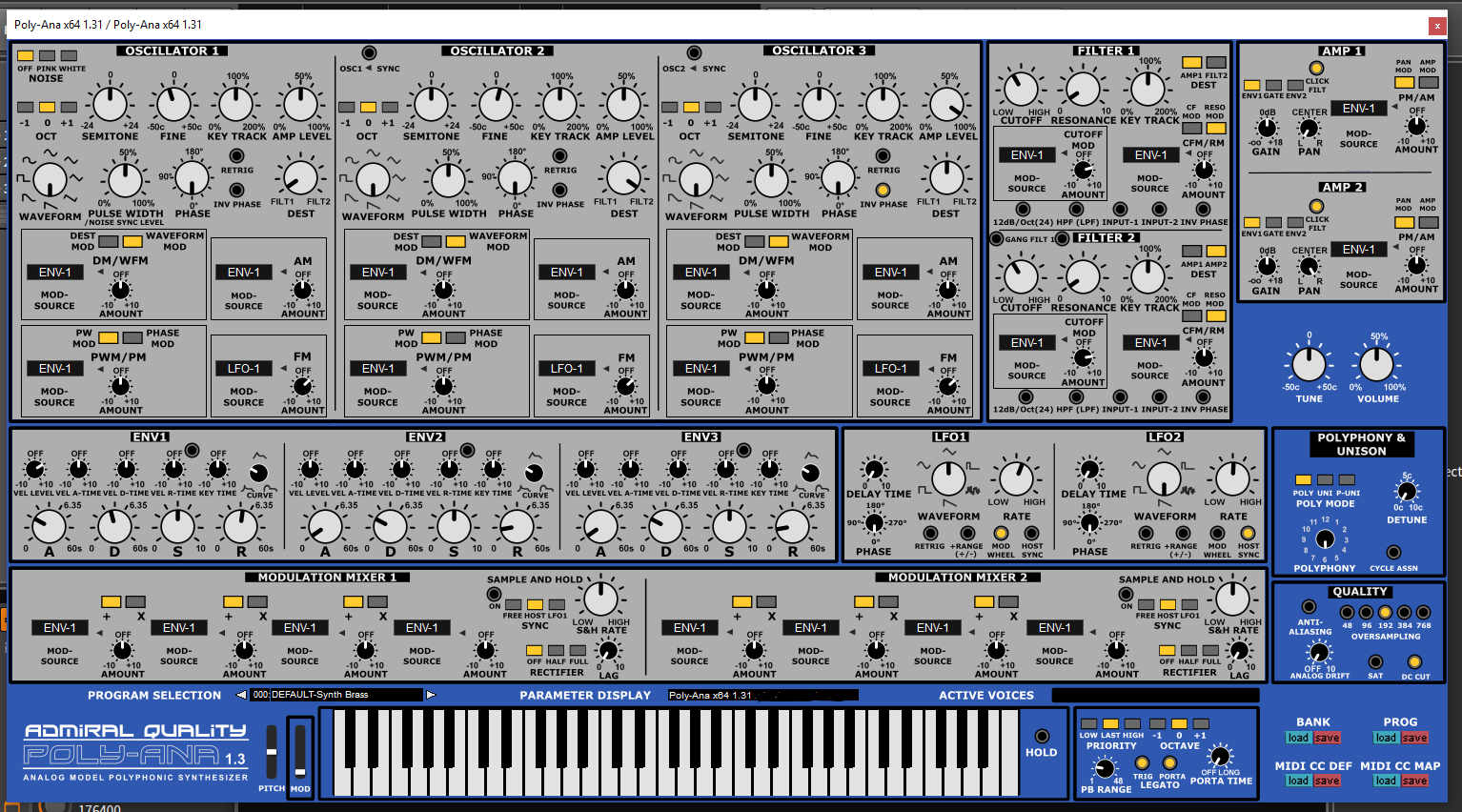Click PROG save button

(1415, 738)
